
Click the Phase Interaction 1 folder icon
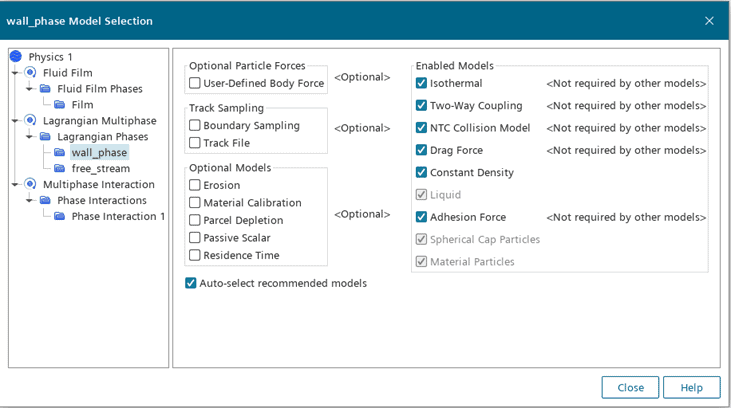coord(60,217)
